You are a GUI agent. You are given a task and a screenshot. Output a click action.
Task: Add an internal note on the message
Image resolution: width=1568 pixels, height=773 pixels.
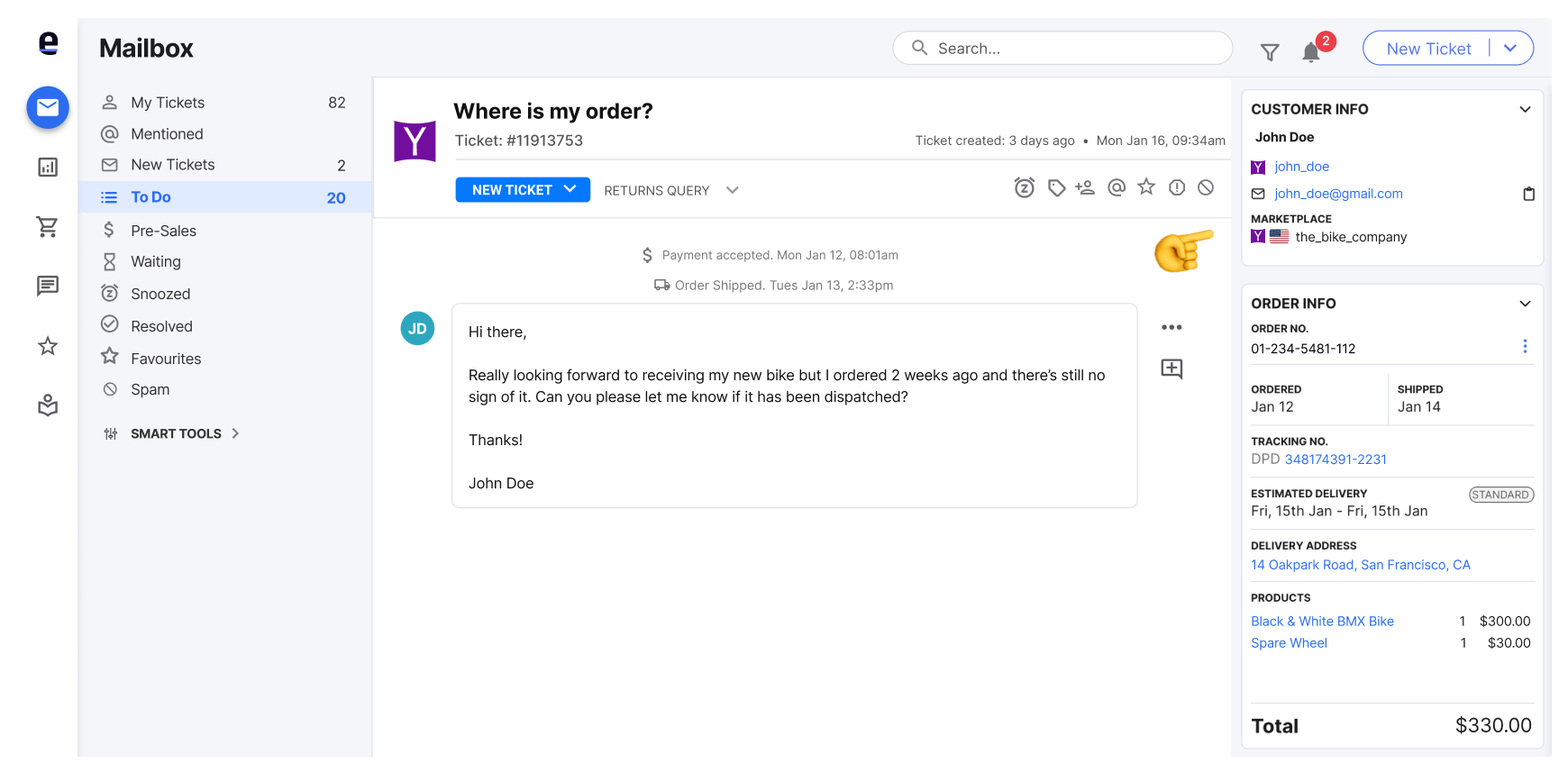(x=1171, y=368)
